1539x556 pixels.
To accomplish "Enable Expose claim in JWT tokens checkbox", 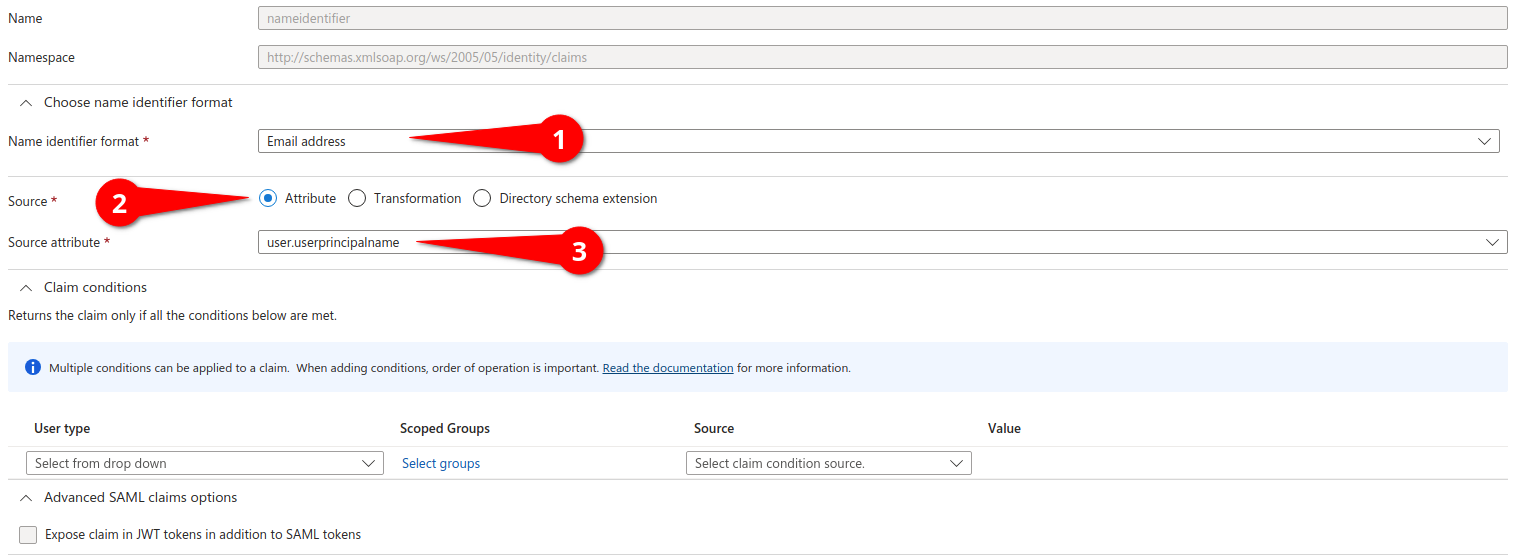I will [28, 535].
